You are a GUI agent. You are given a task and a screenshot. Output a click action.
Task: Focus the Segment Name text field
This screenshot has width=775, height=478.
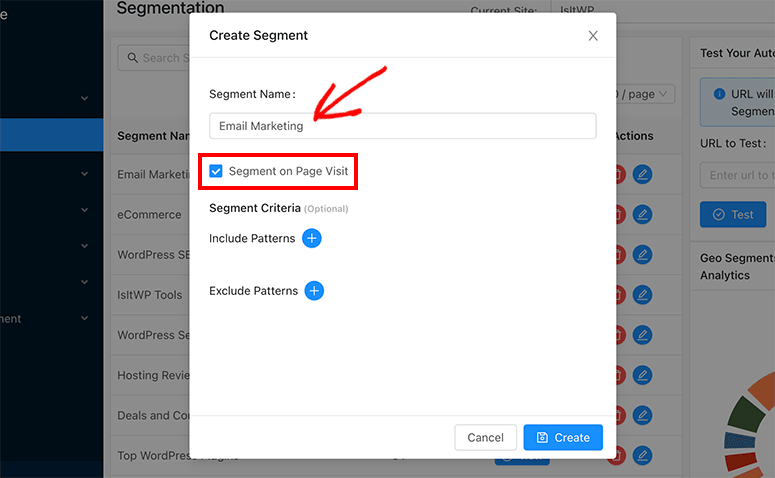pos(402,126)
